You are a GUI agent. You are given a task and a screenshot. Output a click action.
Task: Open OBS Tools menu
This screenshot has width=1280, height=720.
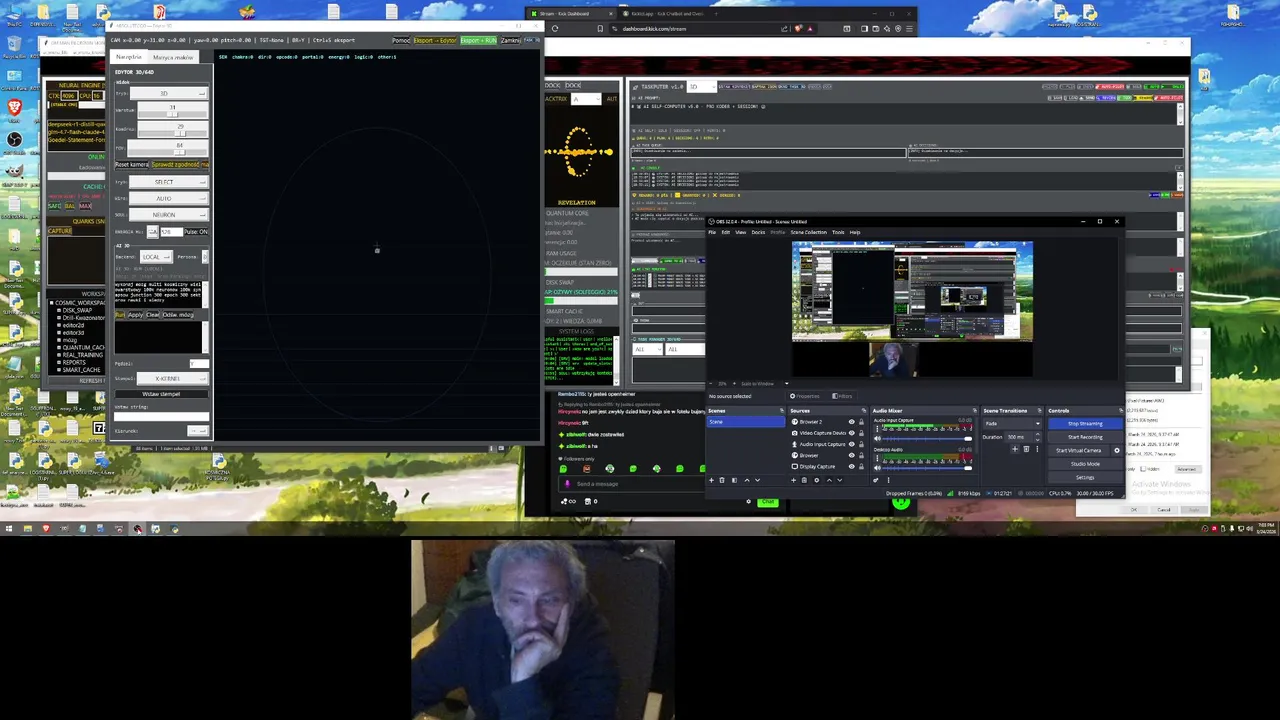point(838,232)
